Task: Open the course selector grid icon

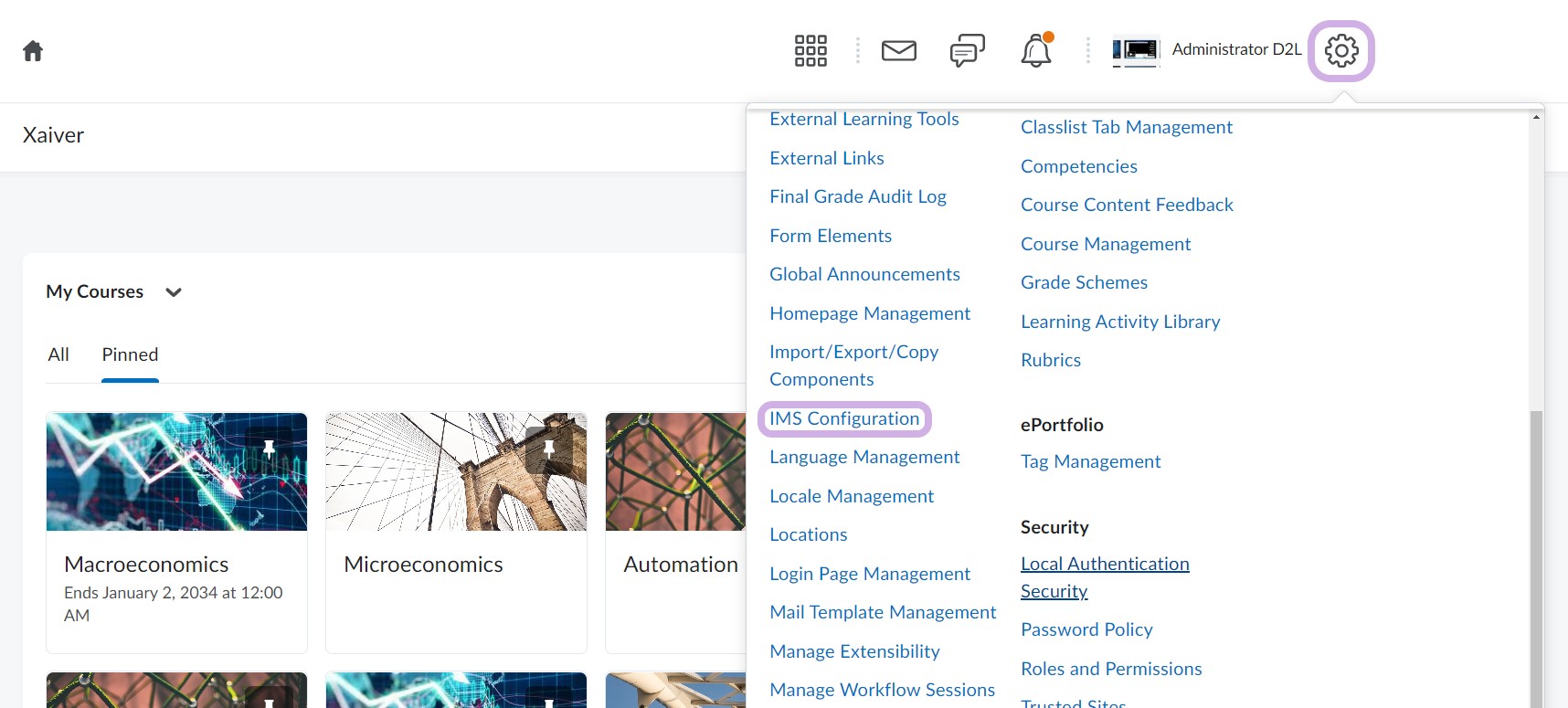Action: tap(810, 51)
